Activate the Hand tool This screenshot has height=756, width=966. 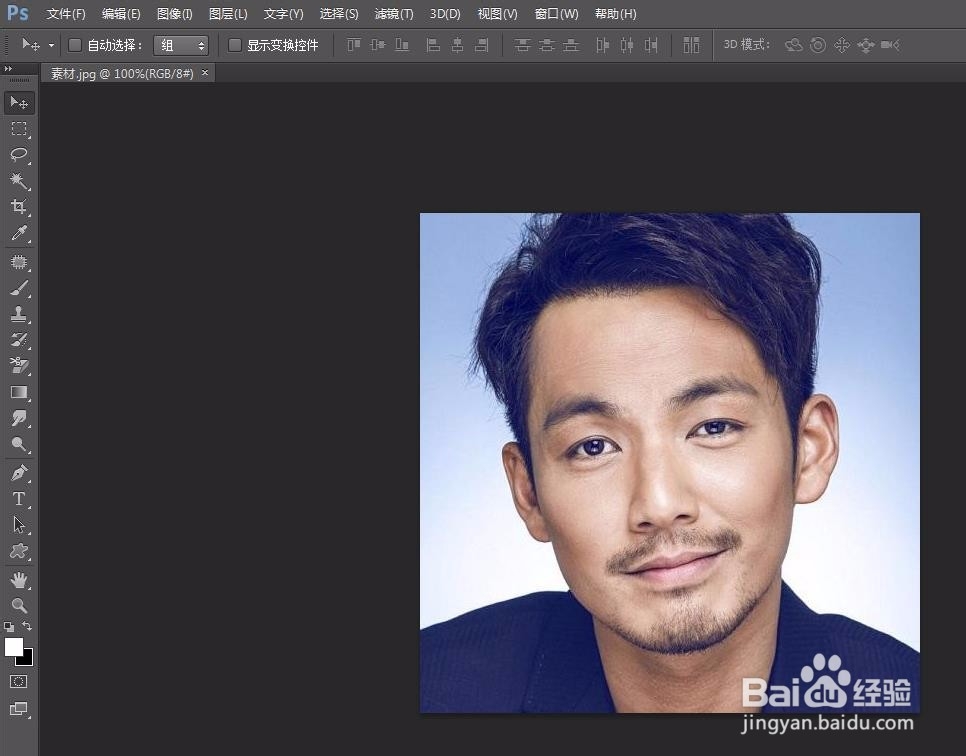point(19,579)
